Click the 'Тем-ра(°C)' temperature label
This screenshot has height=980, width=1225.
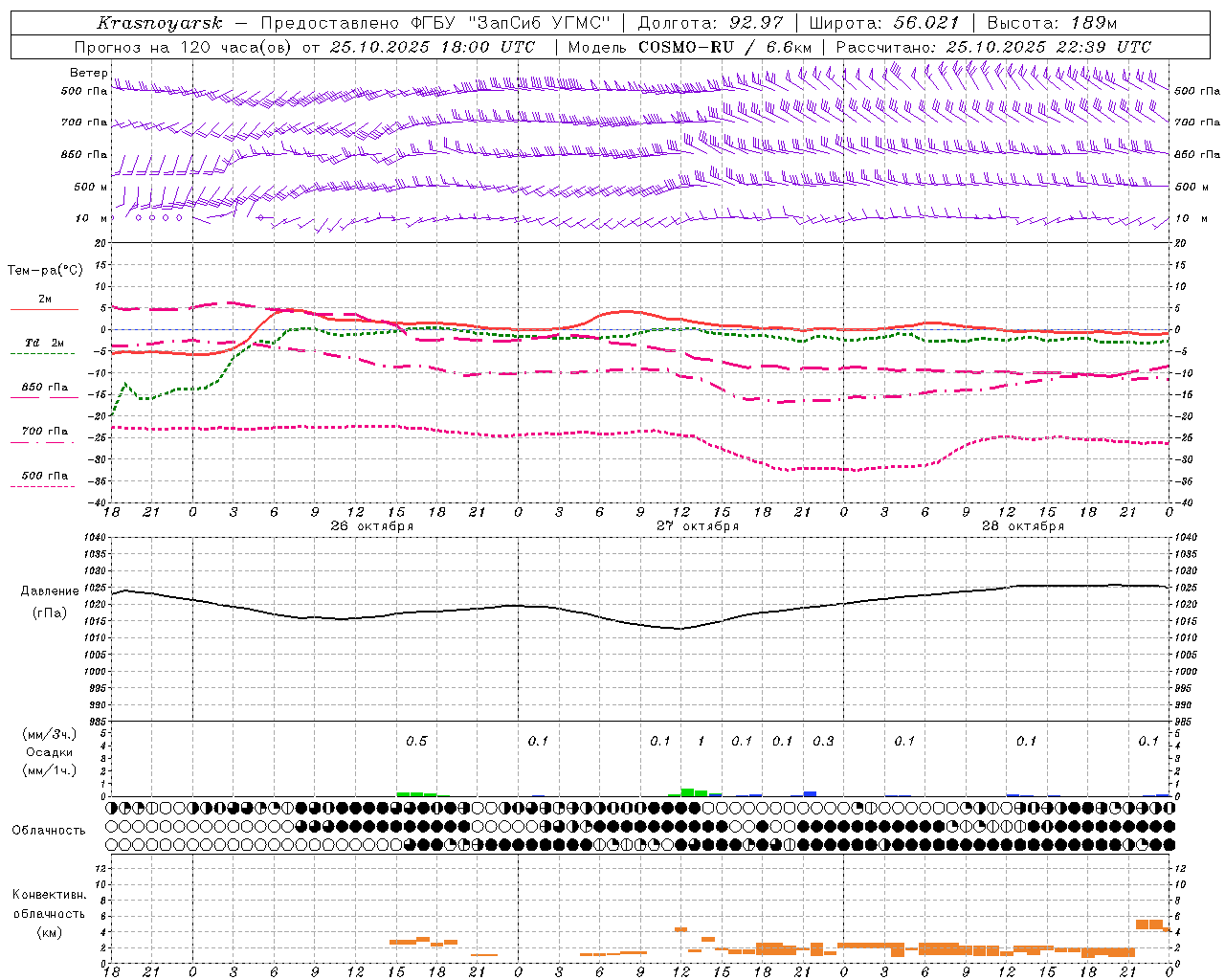45,271
